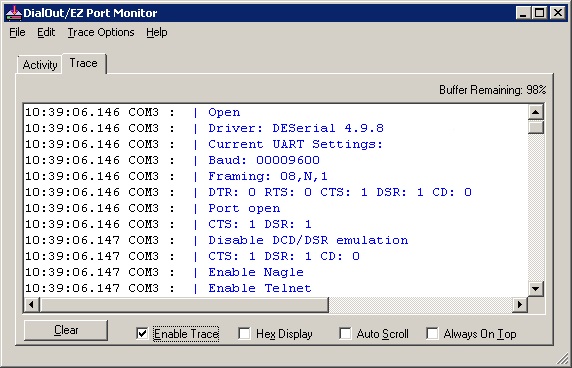Click the horizontal scrollbar thumb
Viewport: 572px width, 368px height.
(184, 305)
